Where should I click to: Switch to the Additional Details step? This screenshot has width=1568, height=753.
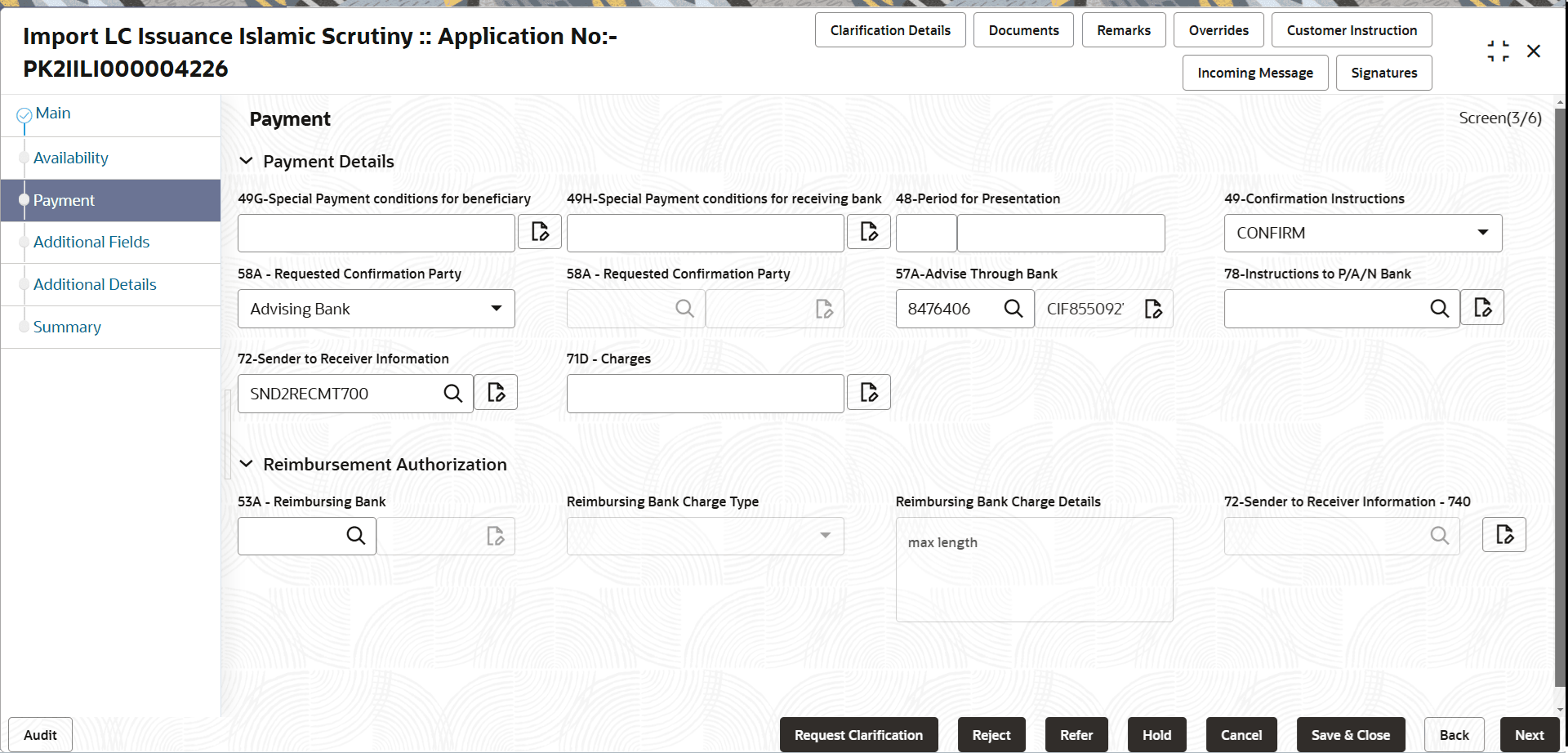(94, 284)
